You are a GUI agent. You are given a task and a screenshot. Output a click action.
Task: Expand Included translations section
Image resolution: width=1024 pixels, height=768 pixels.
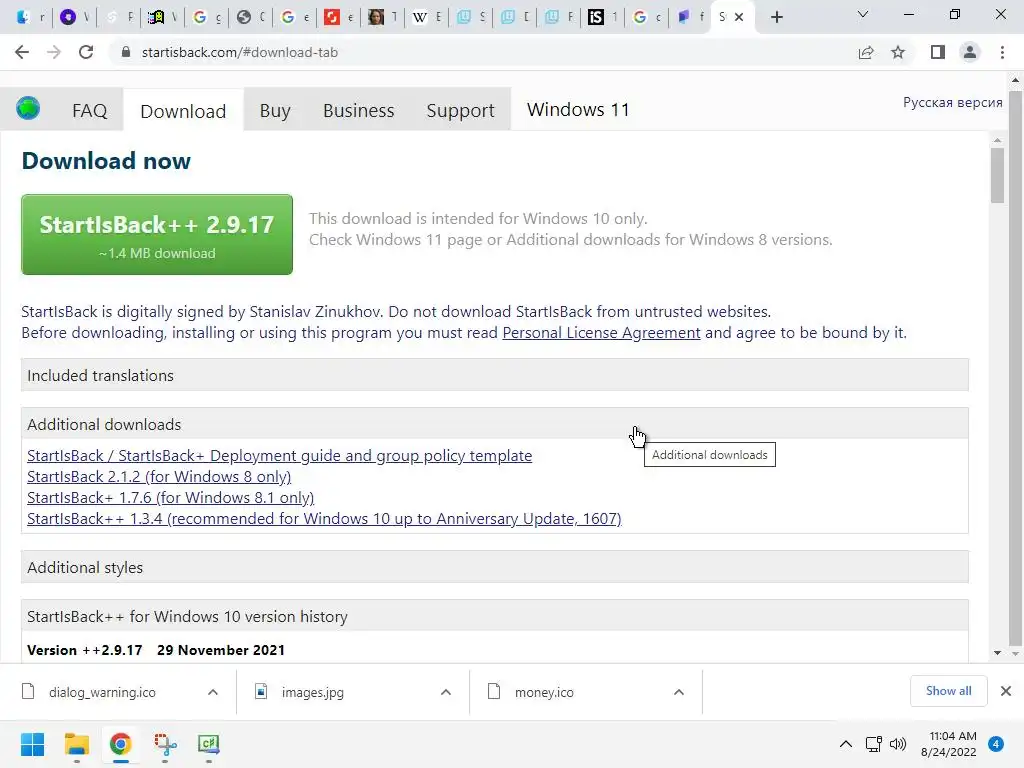click(x=494, y=376)
